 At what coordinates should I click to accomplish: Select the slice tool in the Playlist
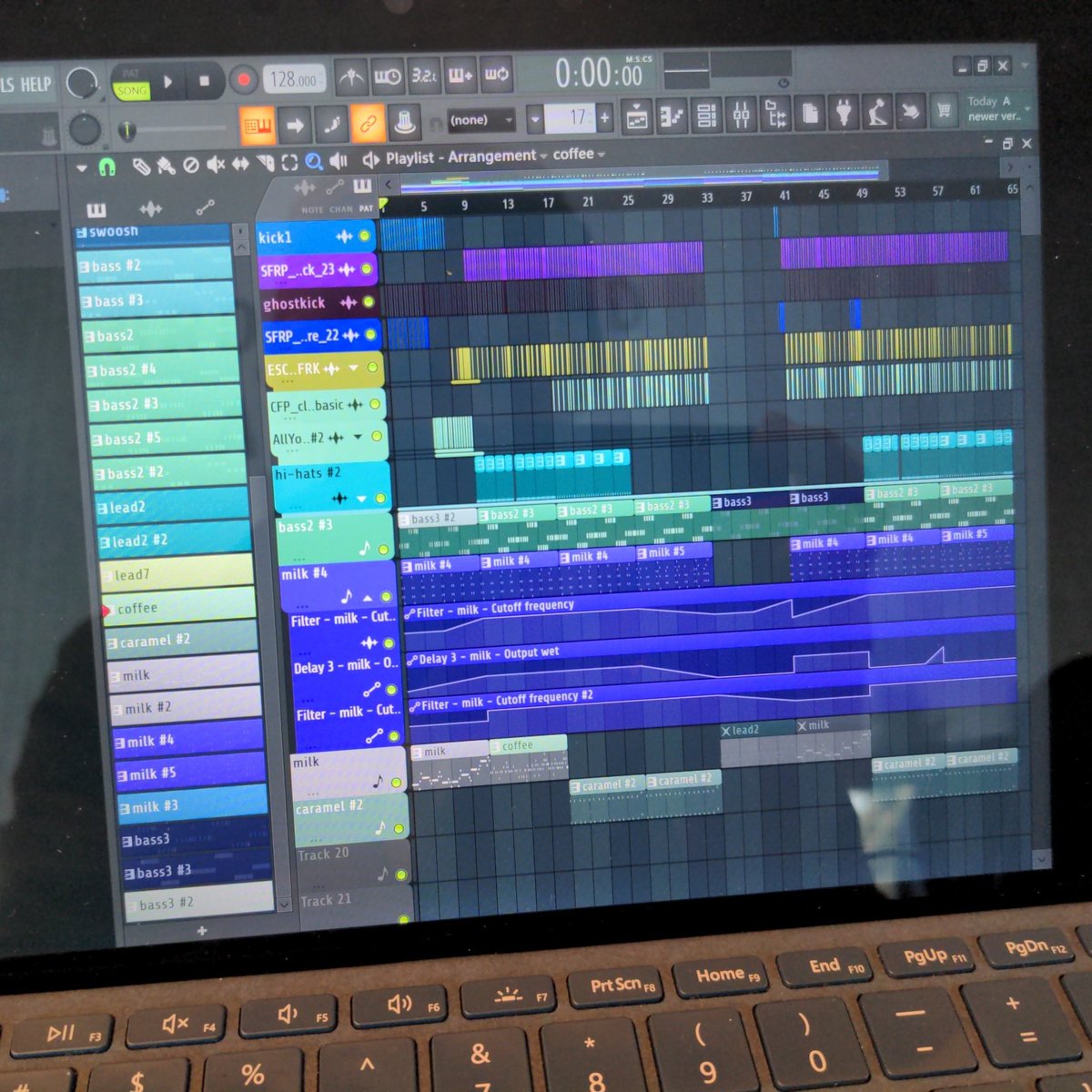(x=266, y=161)
